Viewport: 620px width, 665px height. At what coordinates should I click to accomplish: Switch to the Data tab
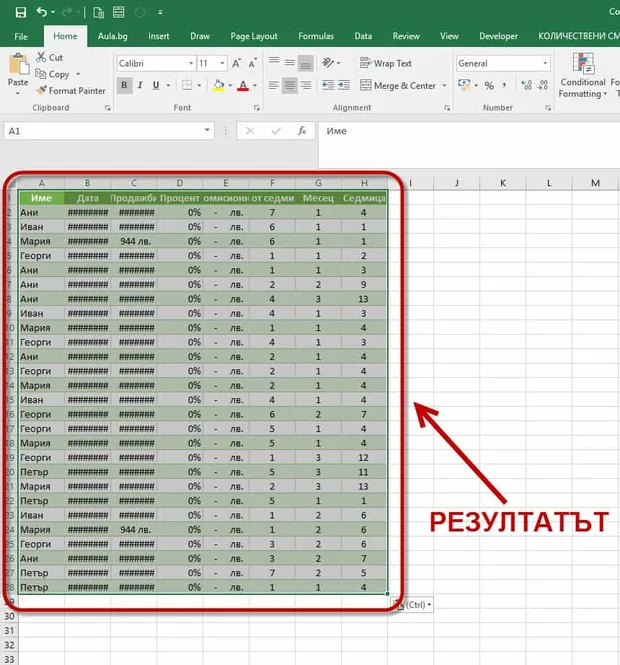(x=363, y=36)
